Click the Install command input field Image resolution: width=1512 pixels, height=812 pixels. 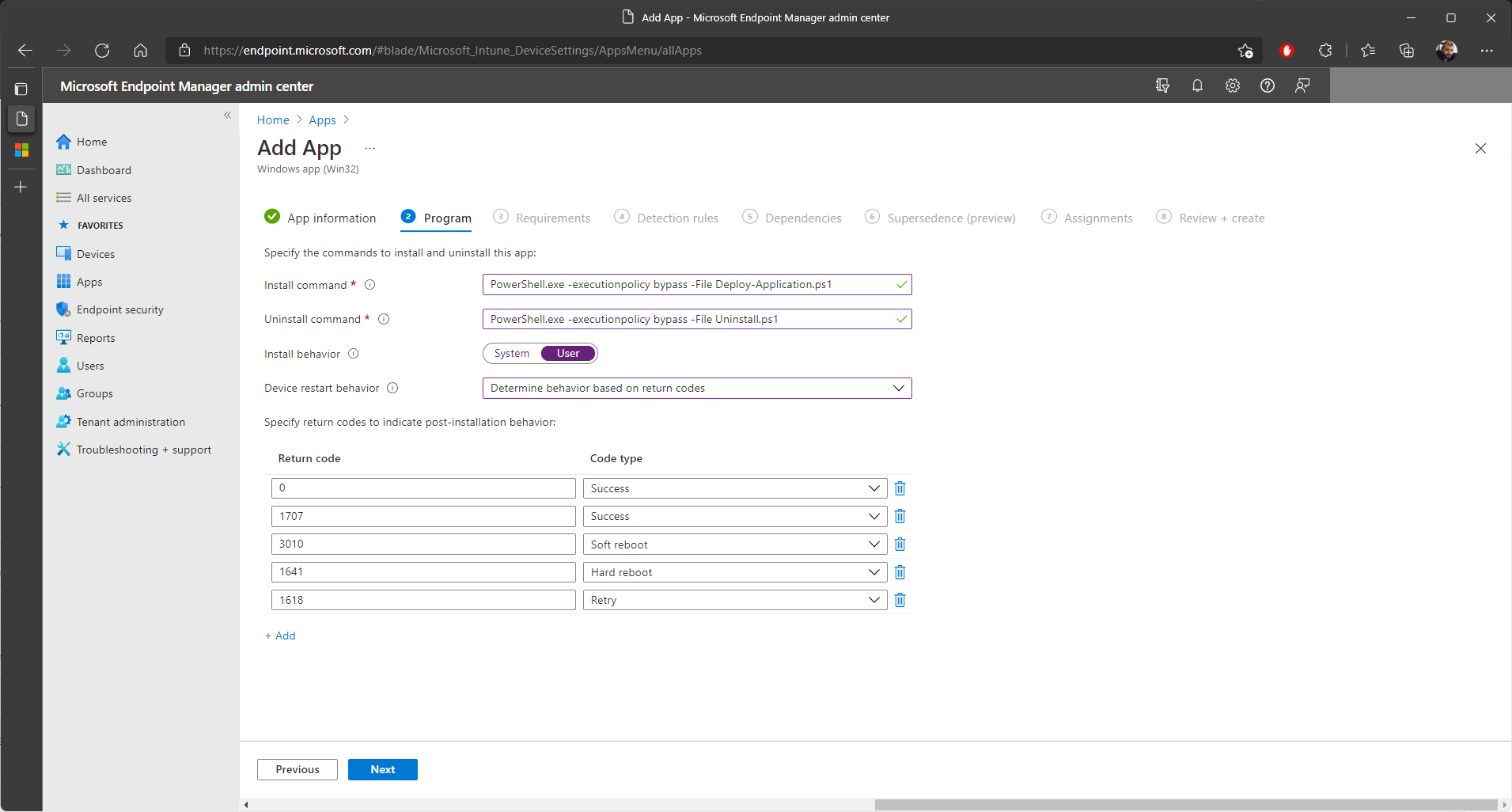coord(697,284)
